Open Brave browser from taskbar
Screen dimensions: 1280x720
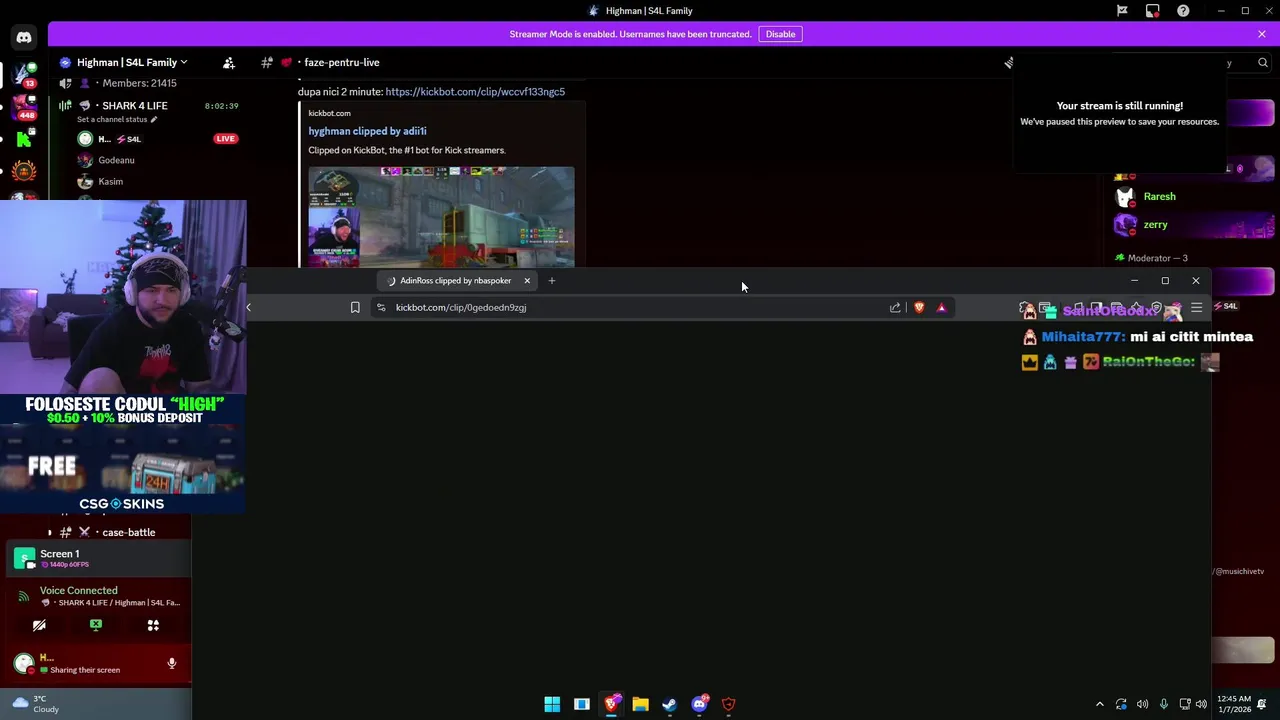(611, 704)
